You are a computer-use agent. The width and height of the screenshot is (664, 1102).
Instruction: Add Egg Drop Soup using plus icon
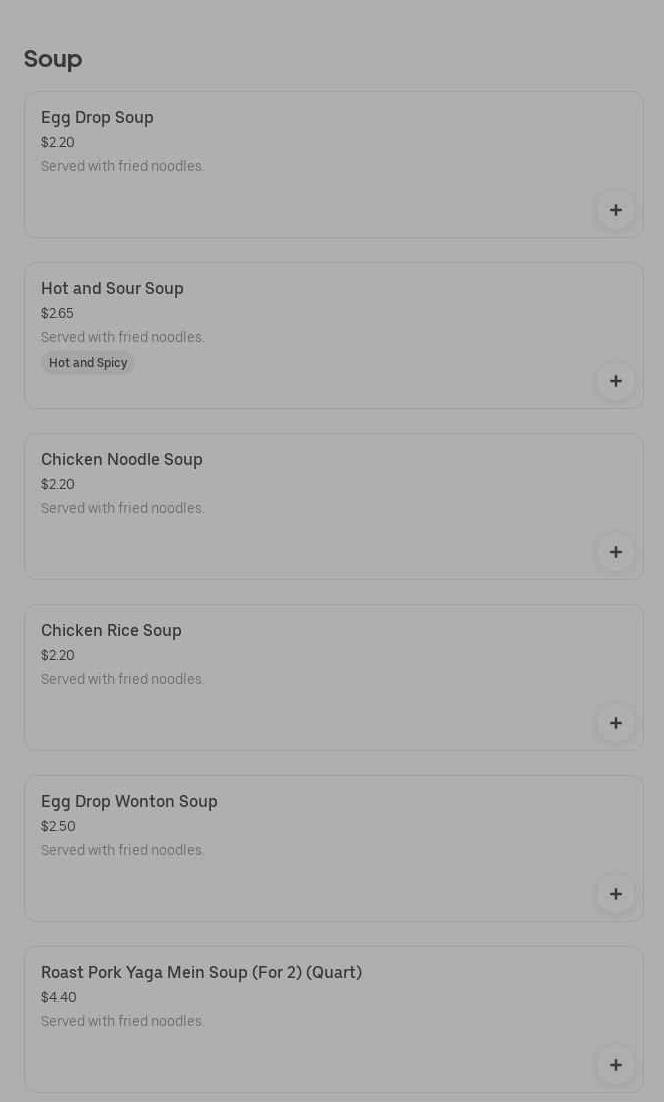click(x=615, y=210)
